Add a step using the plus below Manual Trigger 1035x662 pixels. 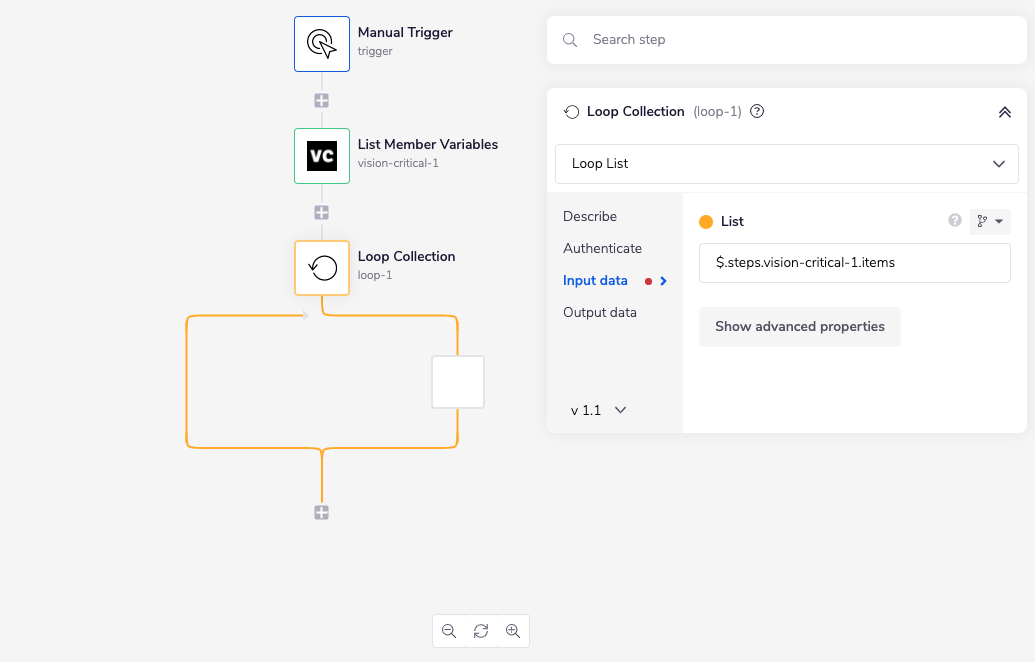[x=321, y=100]
